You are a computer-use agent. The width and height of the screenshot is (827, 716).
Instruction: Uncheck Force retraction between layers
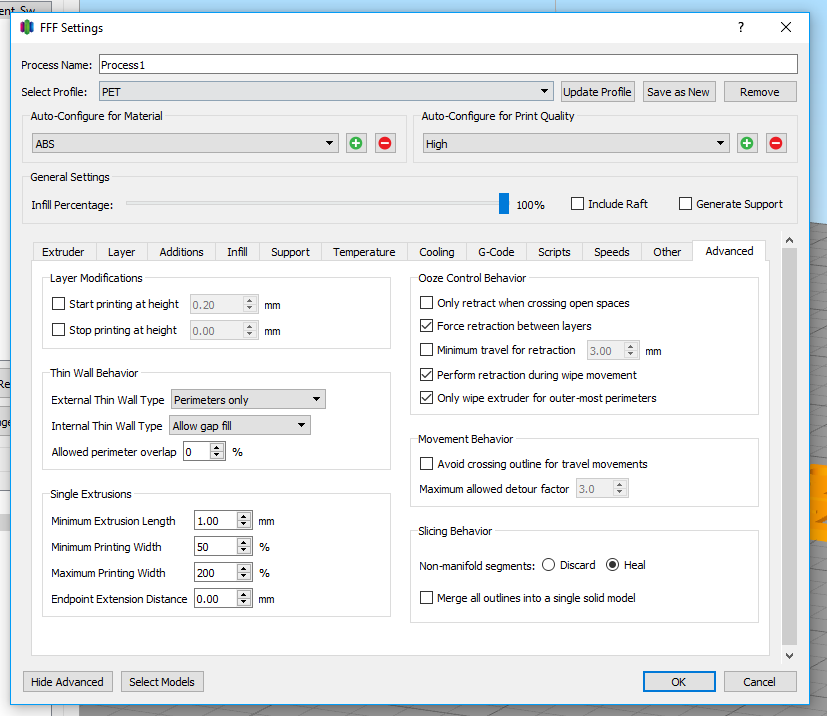coord(426,326)
